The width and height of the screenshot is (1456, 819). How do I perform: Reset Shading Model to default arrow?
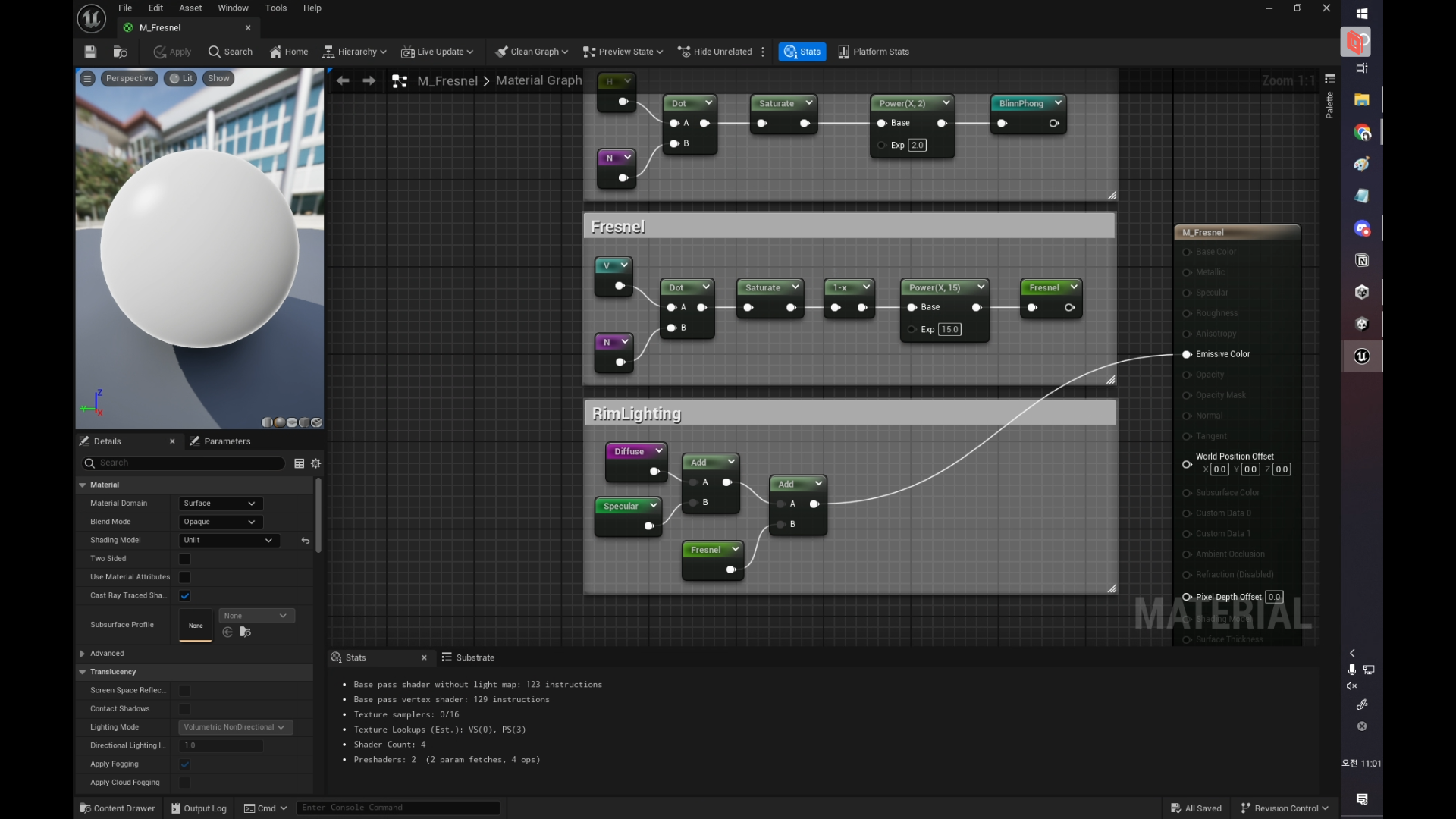[306, 541]
